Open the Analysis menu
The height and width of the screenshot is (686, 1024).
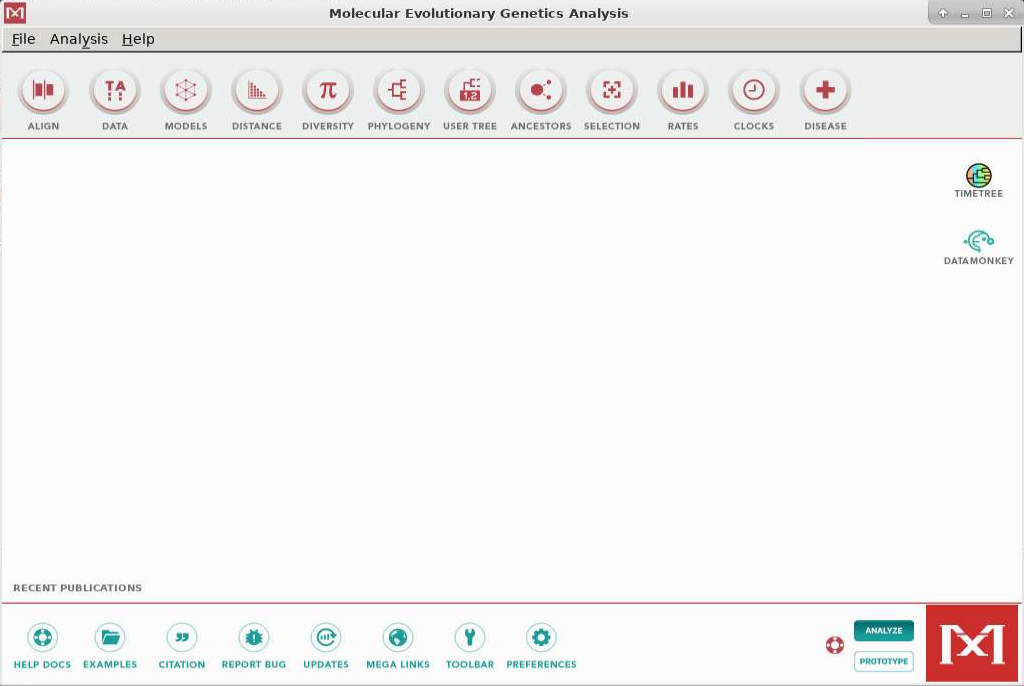pos(78,39)
